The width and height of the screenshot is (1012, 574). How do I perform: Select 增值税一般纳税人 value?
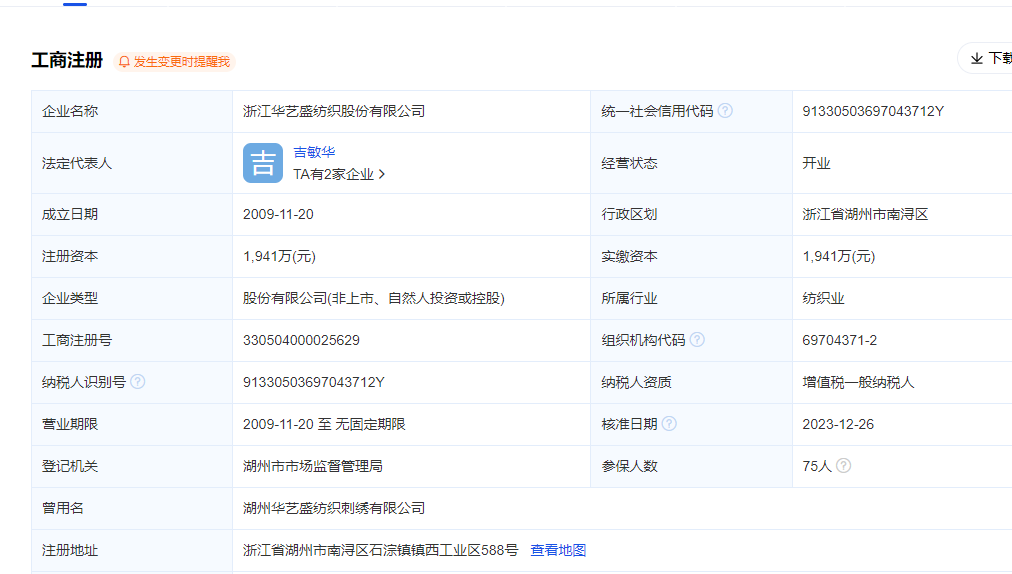tap(858, 382)
